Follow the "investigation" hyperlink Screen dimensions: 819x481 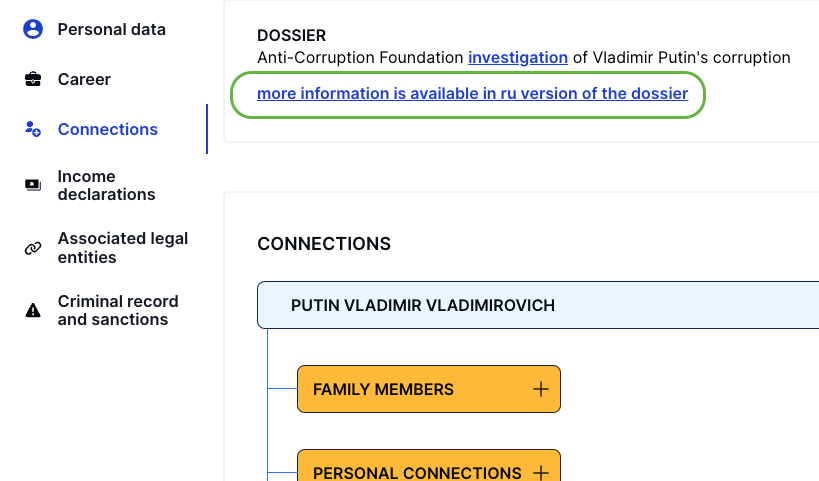click(518, 58)
